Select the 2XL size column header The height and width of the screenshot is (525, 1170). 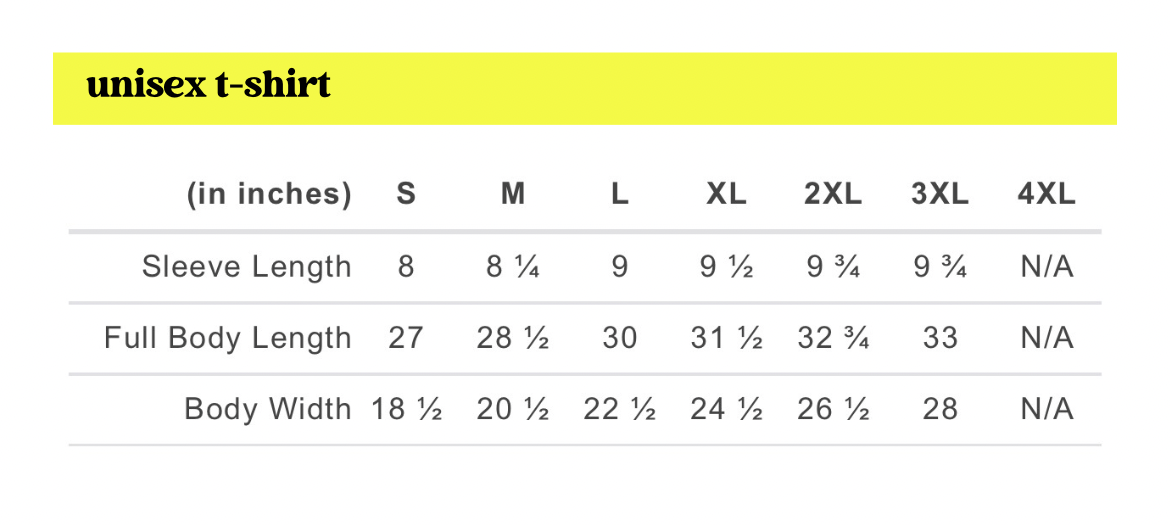coord(833,194)
